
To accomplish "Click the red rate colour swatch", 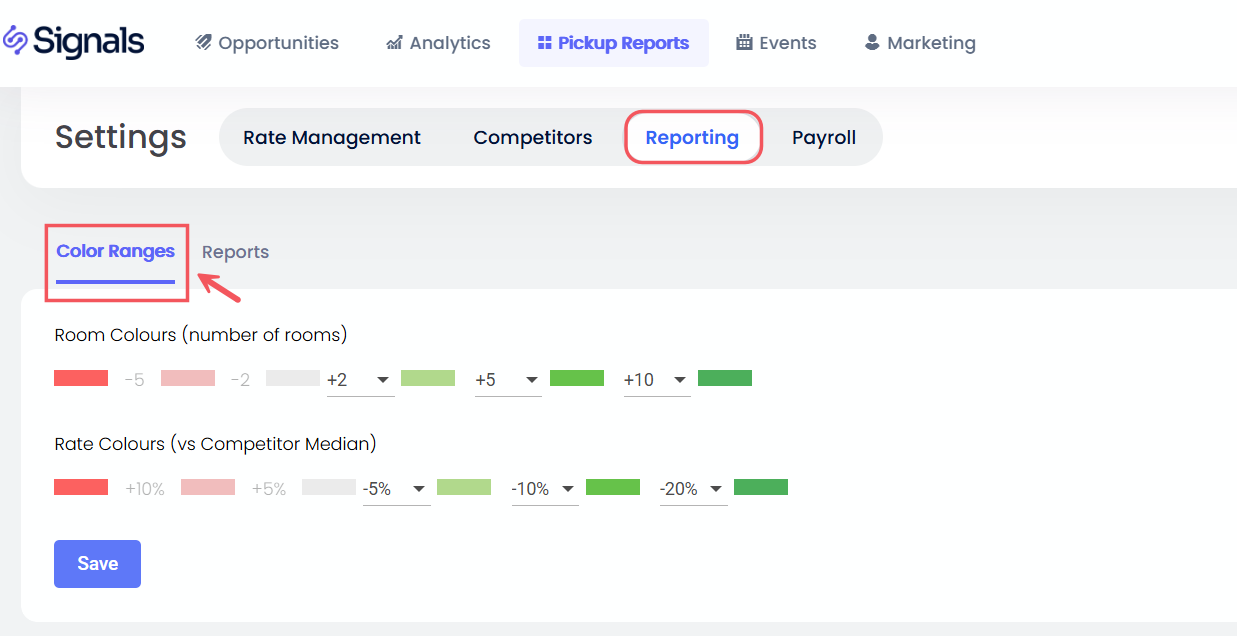I will pyautogui.click(x=81, y=487).
